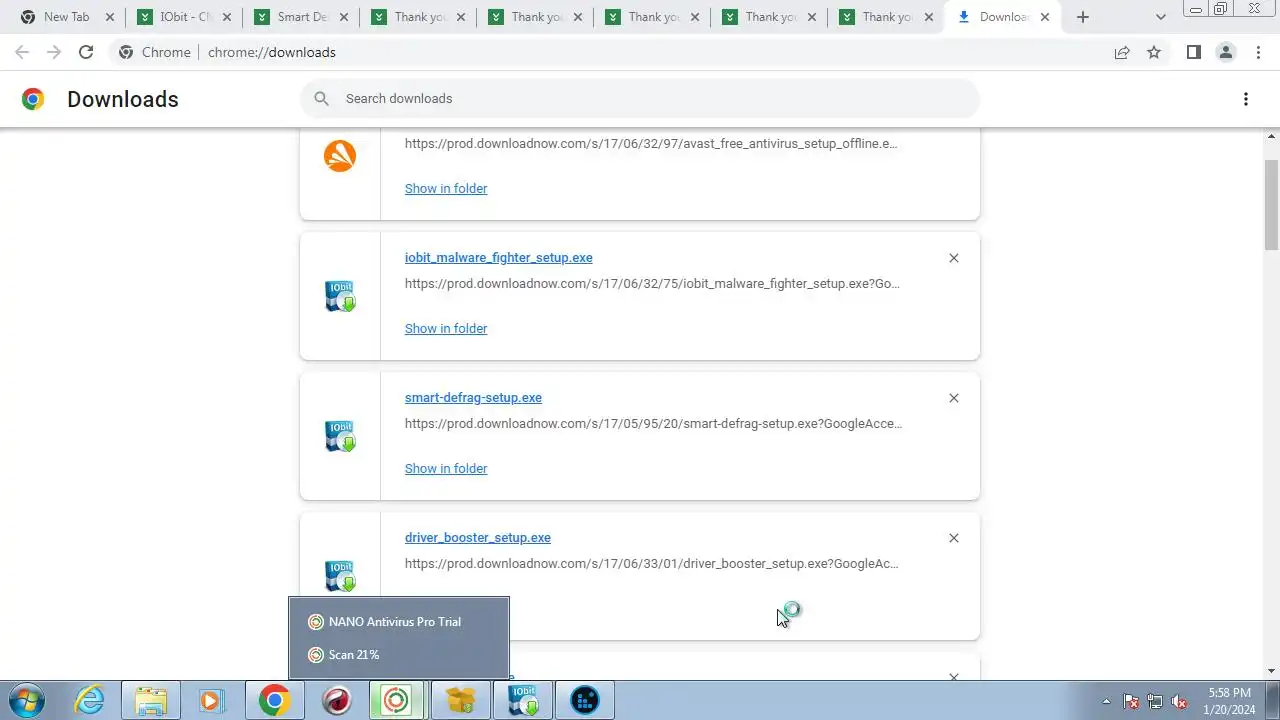Screen dimensions: 1280x720
Task: Close the Downloads tab
Action: [1045, 17]
